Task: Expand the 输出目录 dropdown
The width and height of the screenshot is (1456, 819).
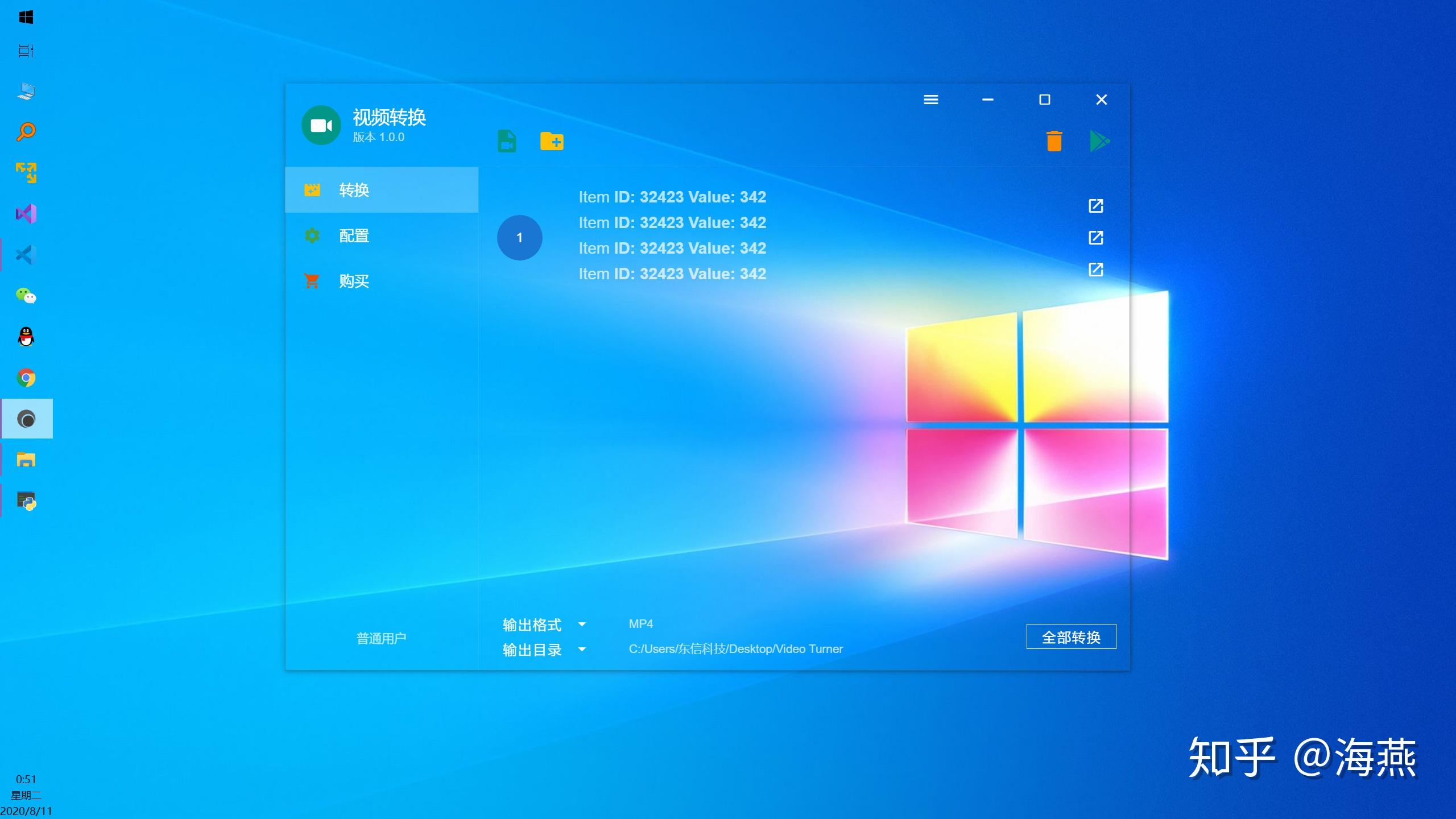Action: pyautogui.click(x=582, y=649)
